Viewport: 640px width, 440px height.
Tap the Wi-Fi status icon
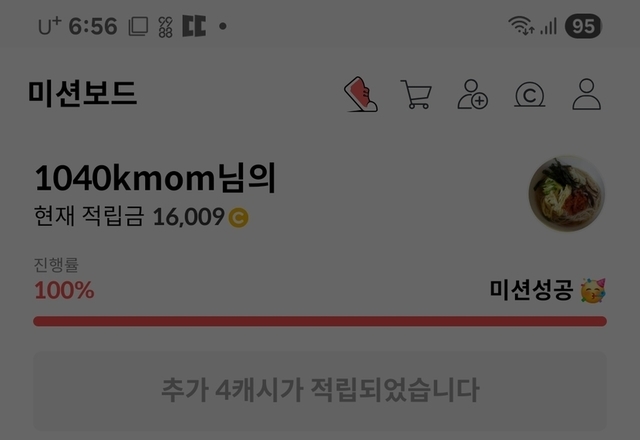click(x=521, y=25)
